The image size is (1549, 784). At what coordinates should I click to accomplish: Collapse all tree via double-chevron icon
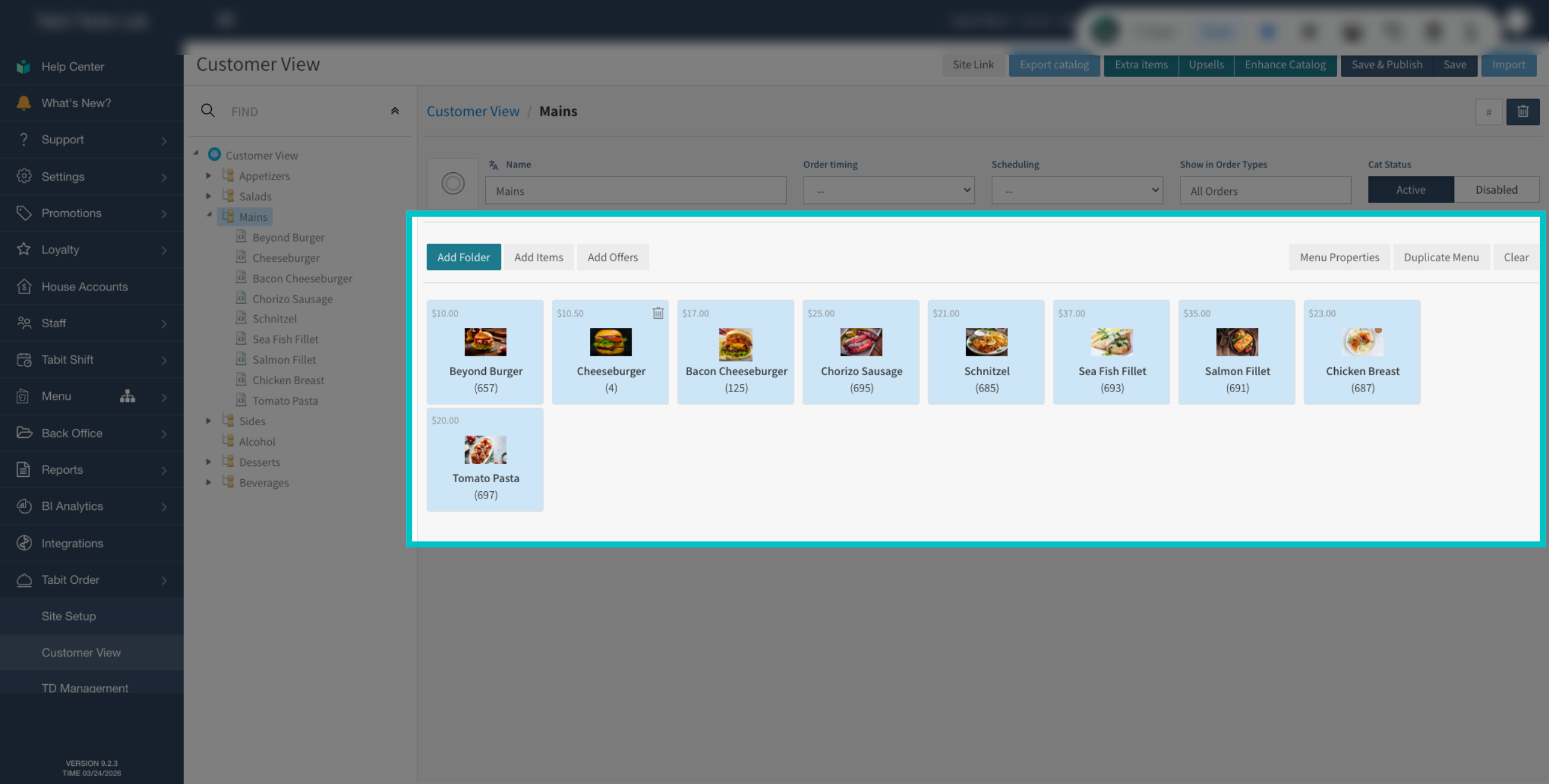395,111
